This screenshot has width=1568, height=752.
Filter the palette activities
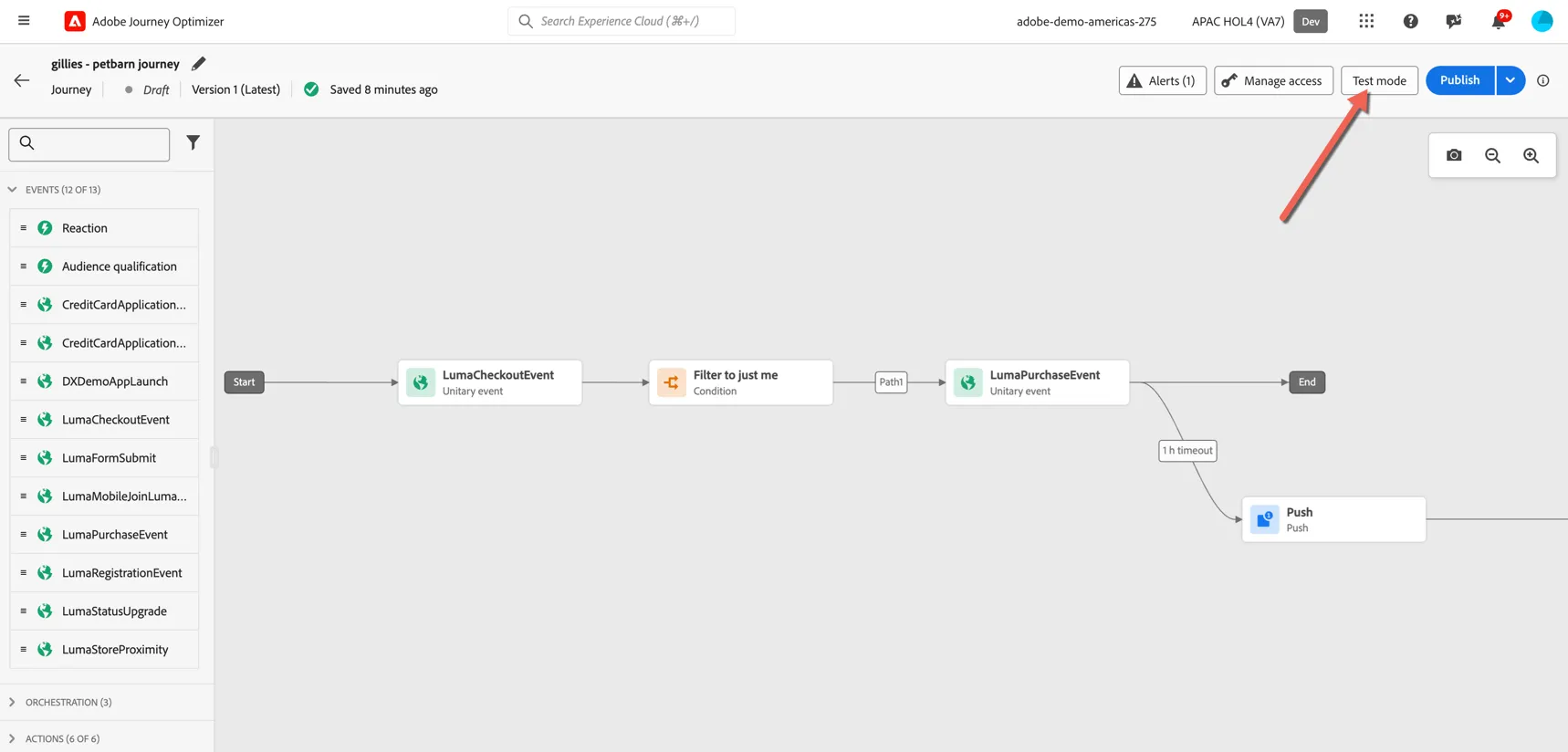193,142
